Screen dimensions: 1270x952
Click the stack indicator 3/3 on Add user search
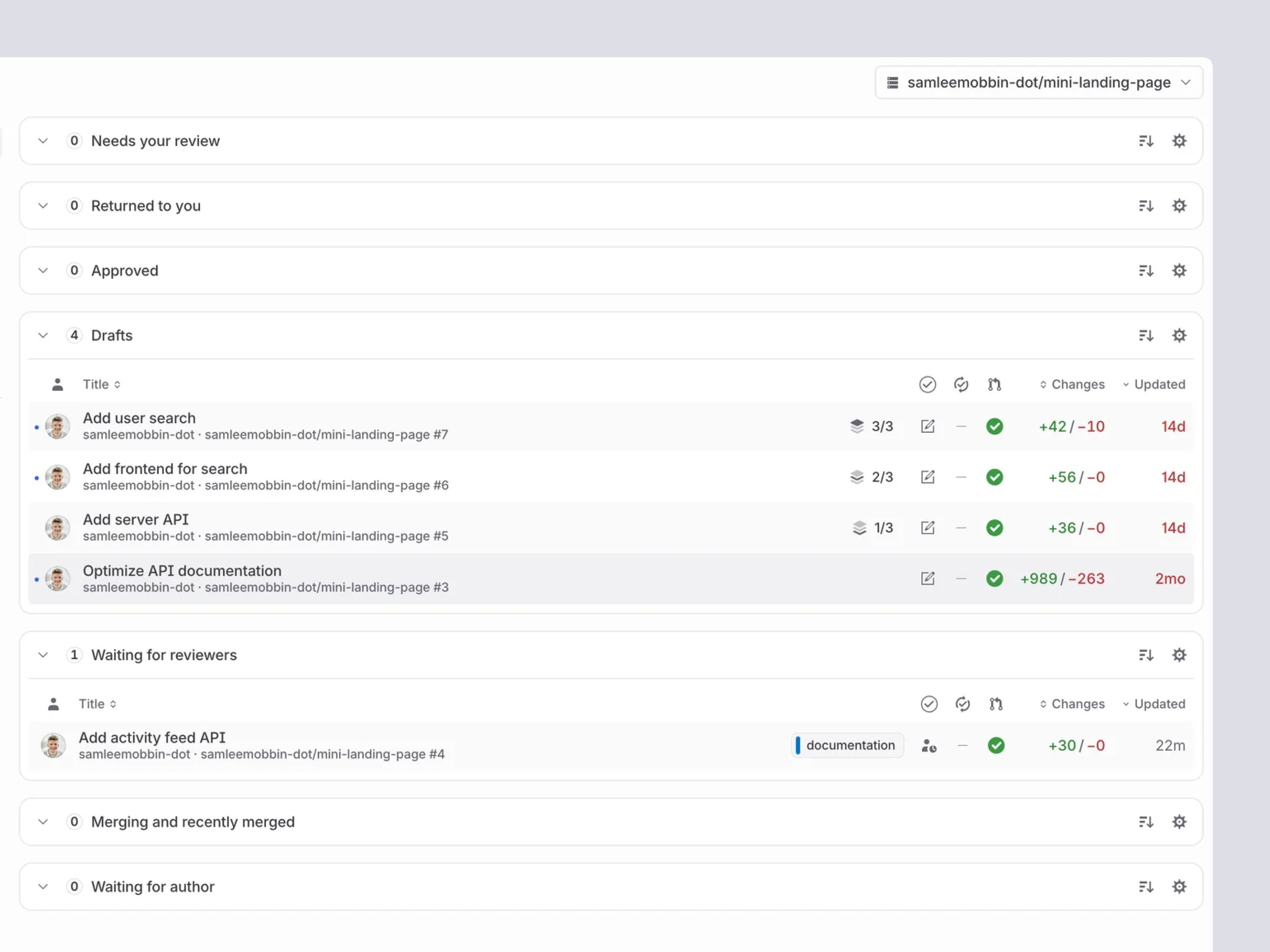coord(872,426)
